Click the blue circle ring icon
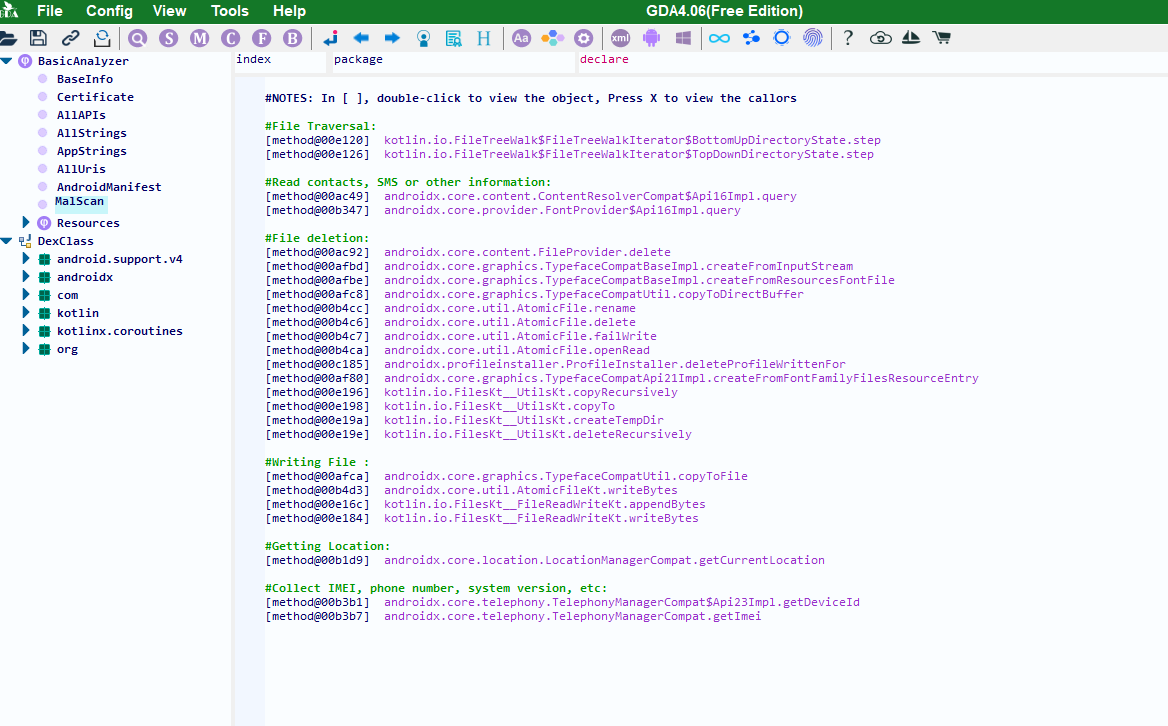Image resolution: width=1168 pixels, height=726 pixels. (781, 38)
